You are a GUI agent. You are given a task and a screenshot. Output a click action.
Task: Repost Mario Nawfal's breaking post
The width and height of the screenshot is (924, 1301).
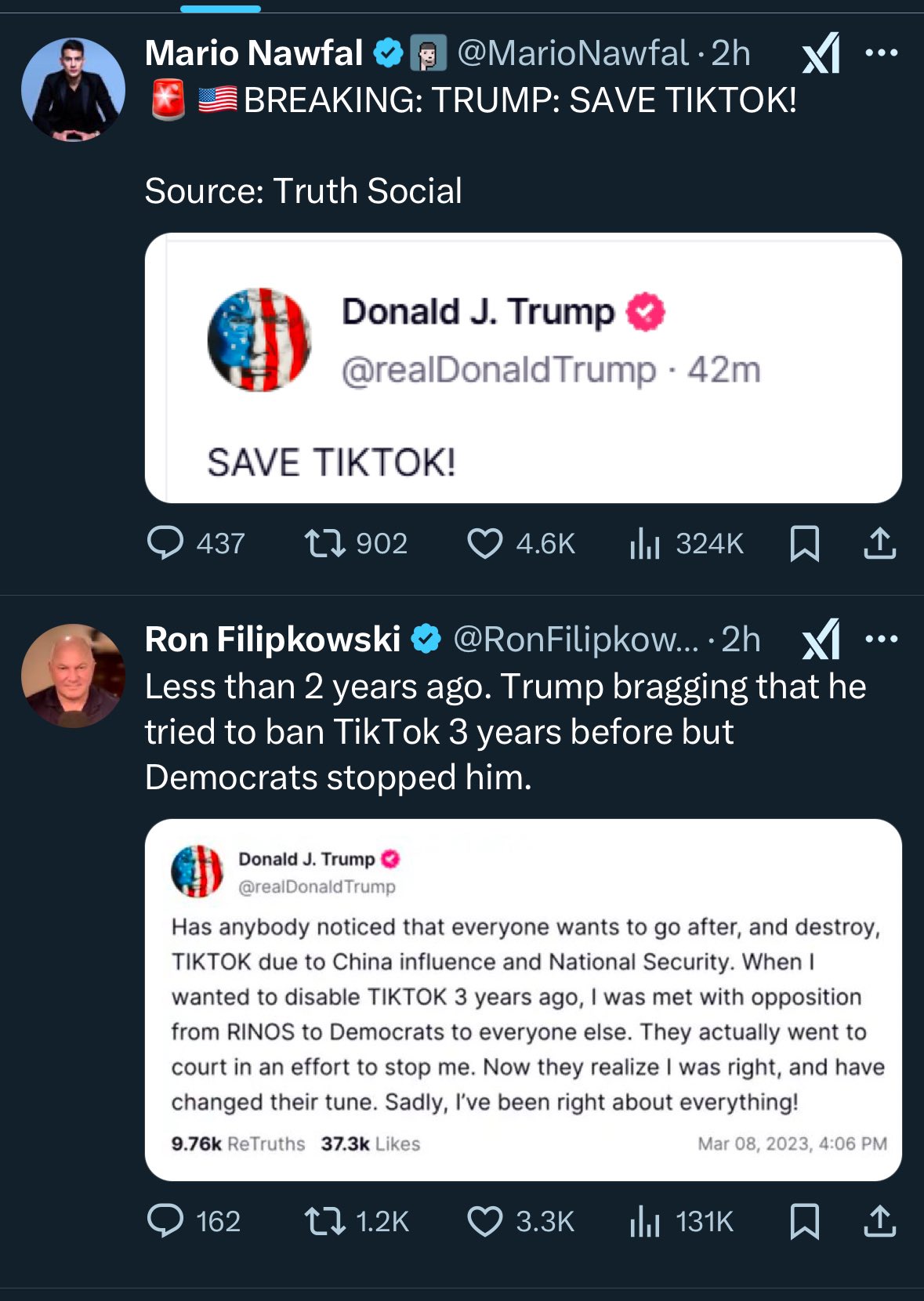click(x=324, y=543)
